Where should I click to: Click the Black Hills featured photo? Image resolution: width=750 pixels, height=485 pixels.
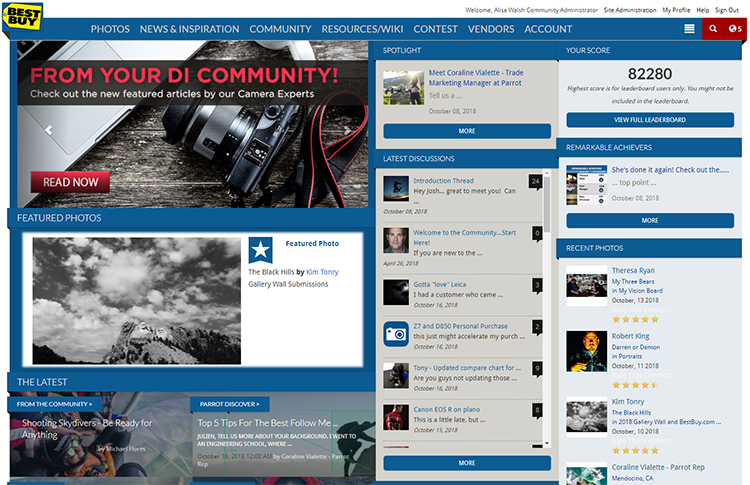[136, 301]
